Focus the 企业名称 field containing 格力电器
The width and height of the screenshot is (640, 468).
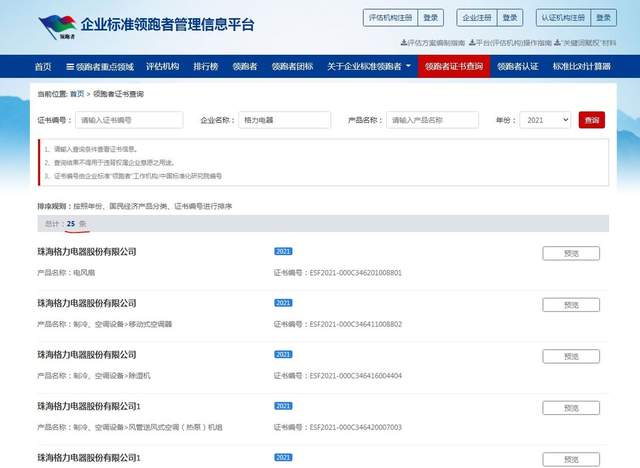[x=284, y=120]
